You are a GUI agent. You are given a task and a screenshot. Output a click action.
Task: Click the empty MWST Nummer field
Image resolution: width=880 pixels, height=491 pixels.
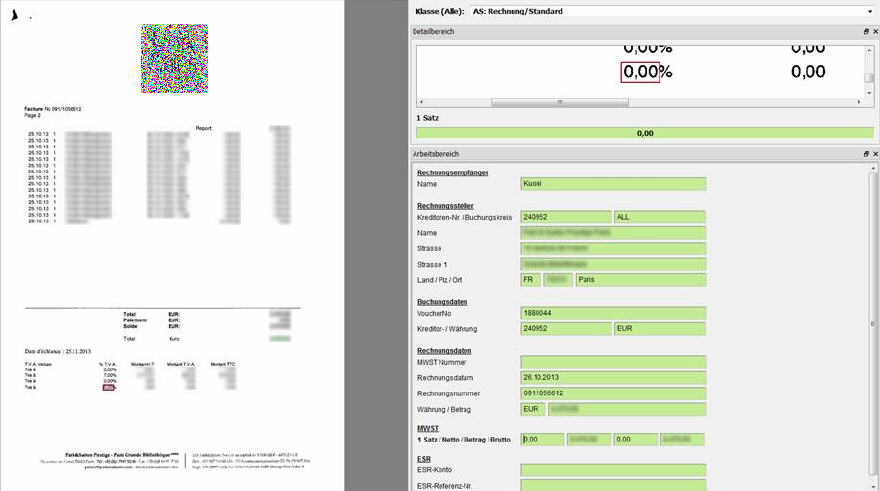[x=613, y=362]
